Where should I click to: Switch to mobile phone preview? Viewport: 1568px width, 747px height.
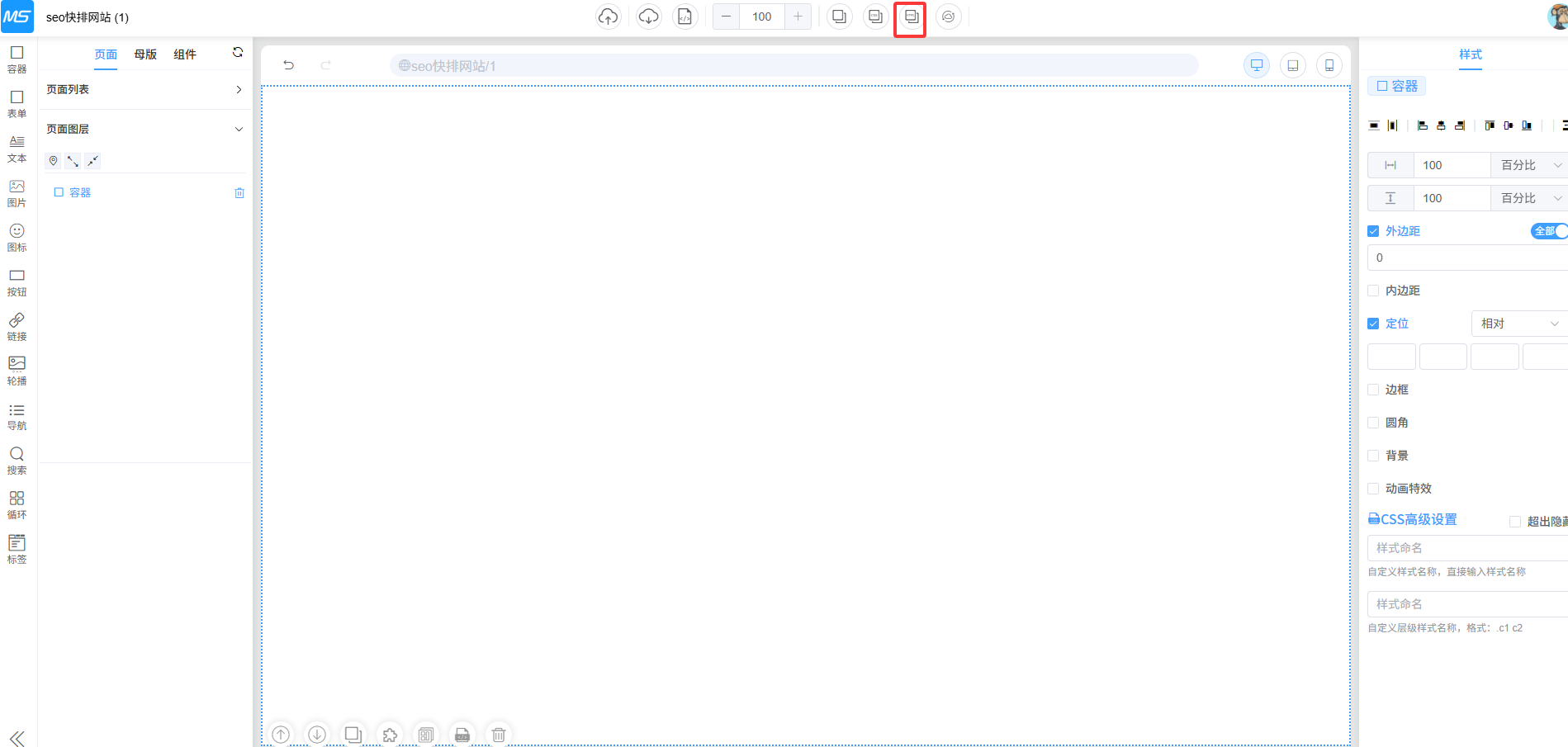[1329, 65]
